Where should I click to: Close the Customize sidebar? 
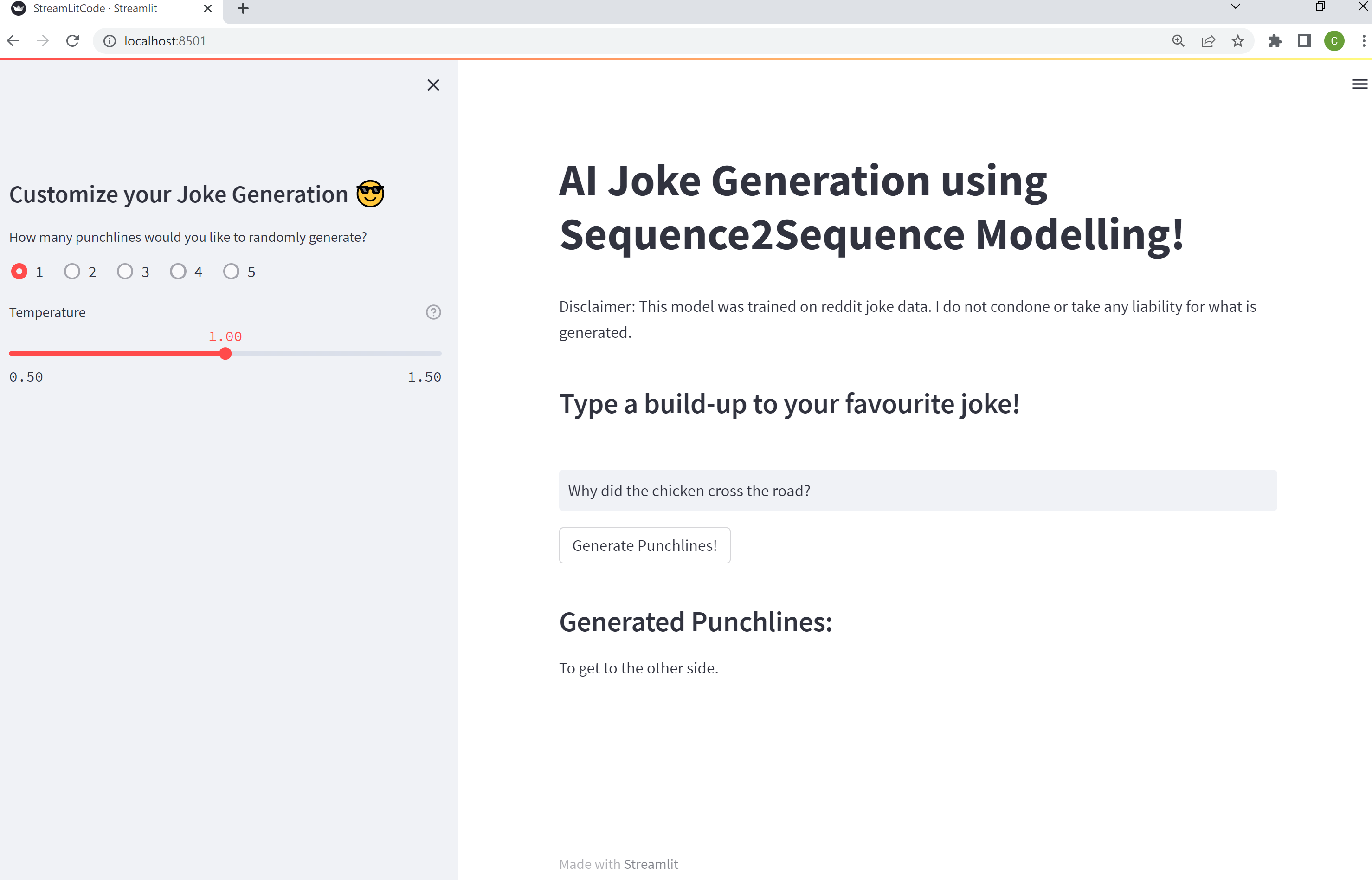(x=433, y=84)
